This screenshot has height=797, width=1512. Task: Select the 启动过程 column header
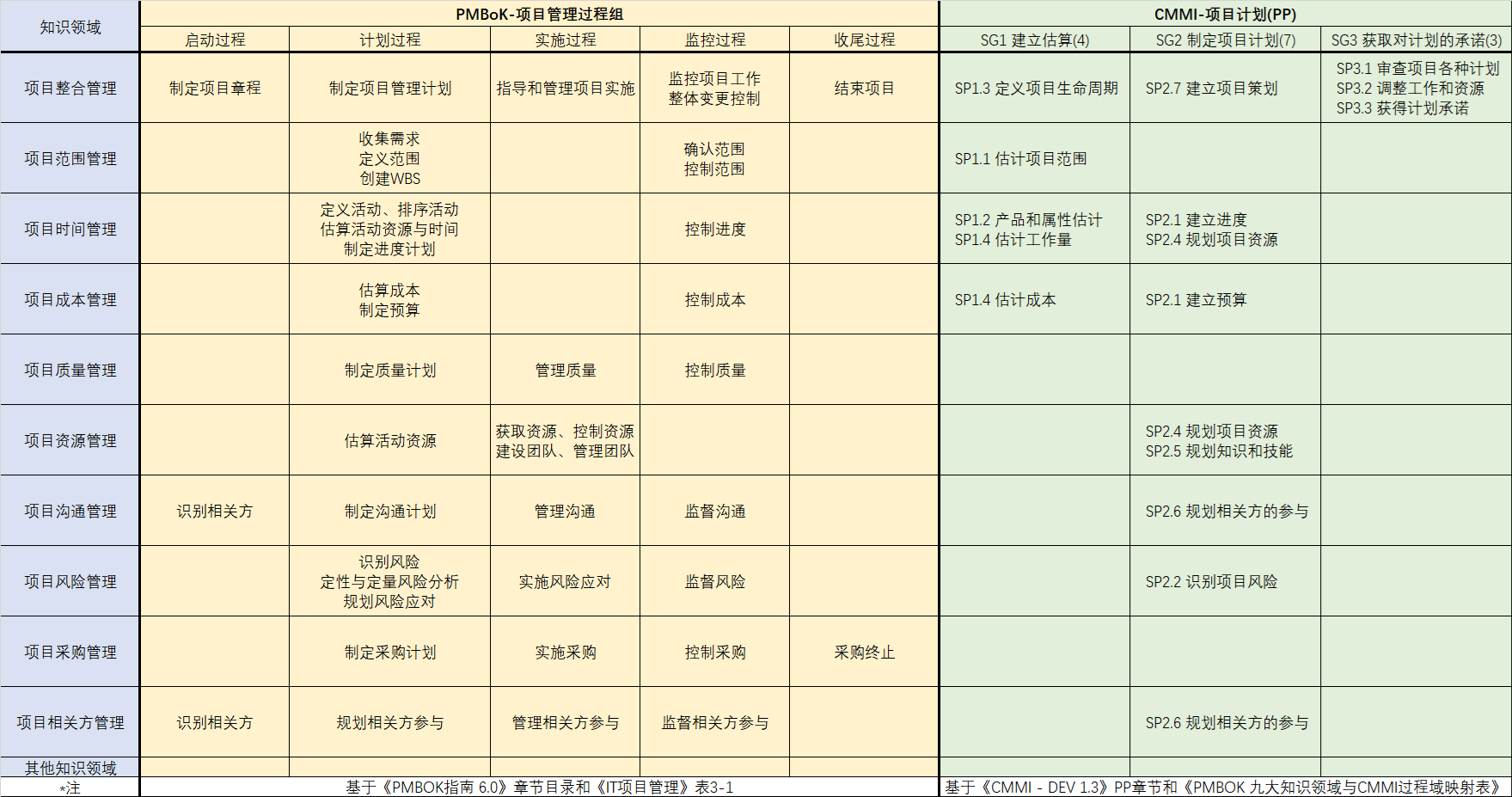coord(215,40)
